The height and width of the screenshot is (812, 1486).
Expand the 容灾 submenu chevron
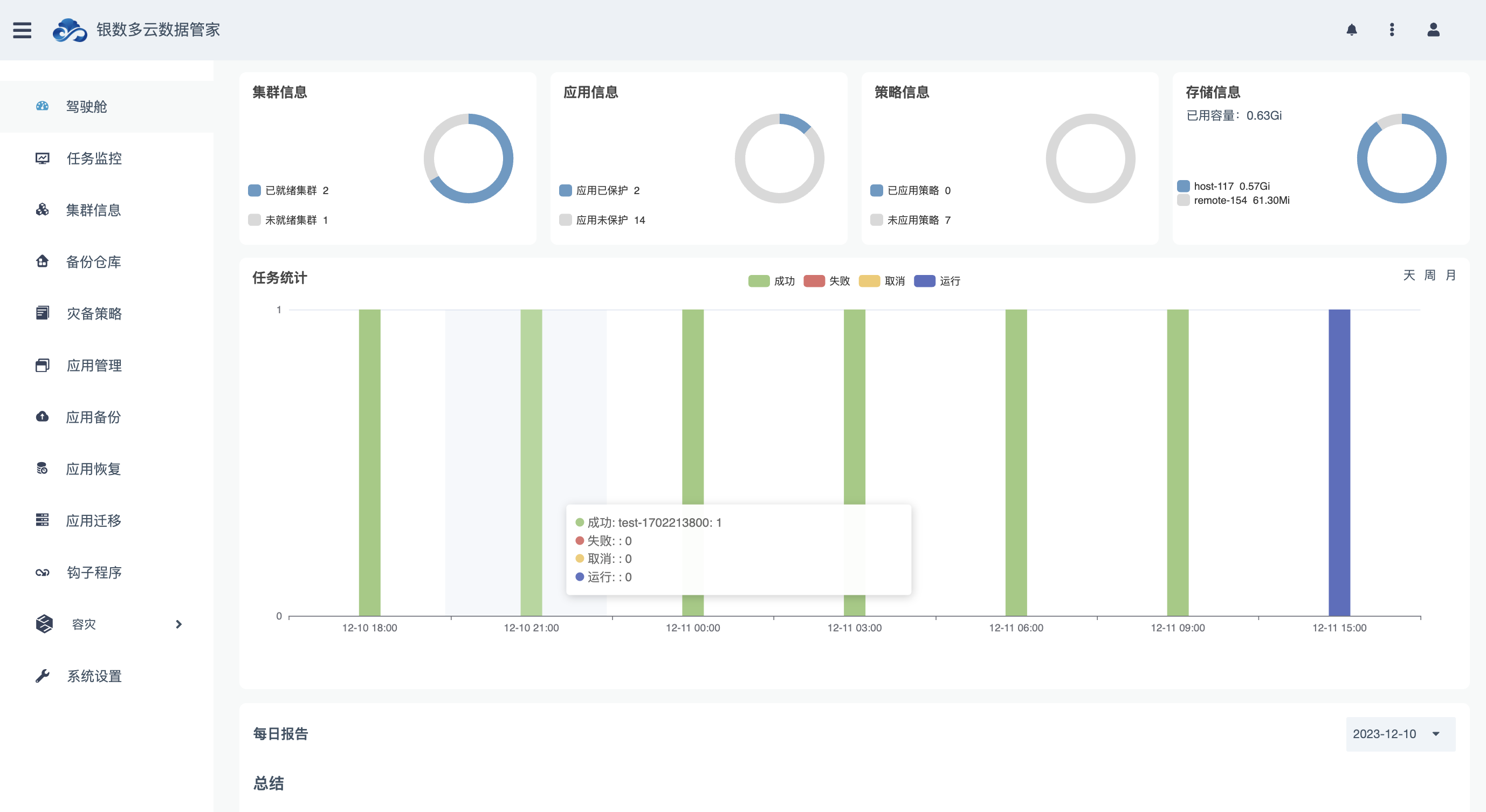tap(179, 624)
